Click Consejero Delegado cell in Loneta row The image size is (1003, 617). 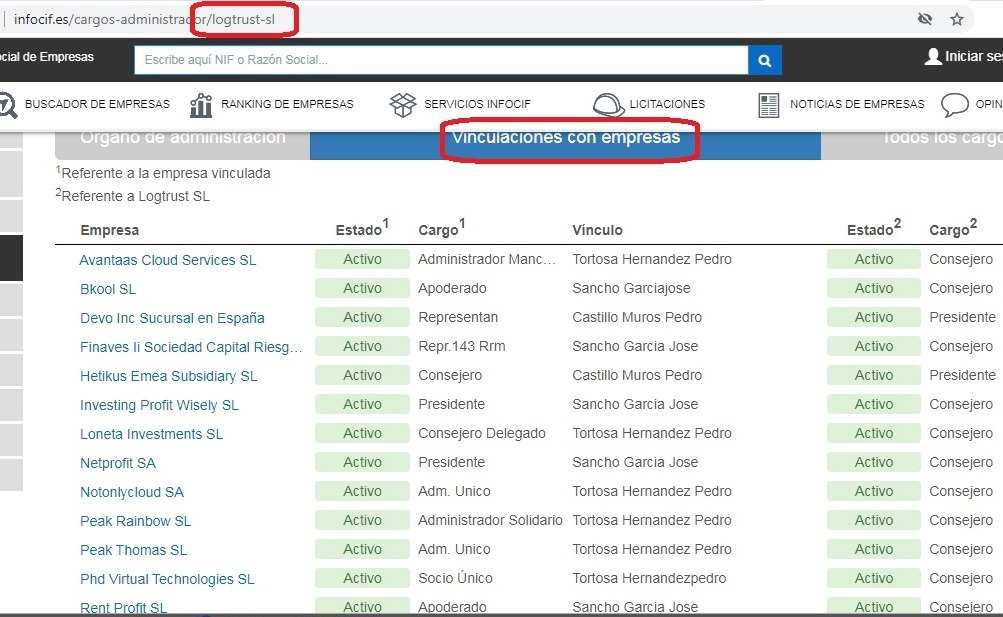(x=482, y=433)
